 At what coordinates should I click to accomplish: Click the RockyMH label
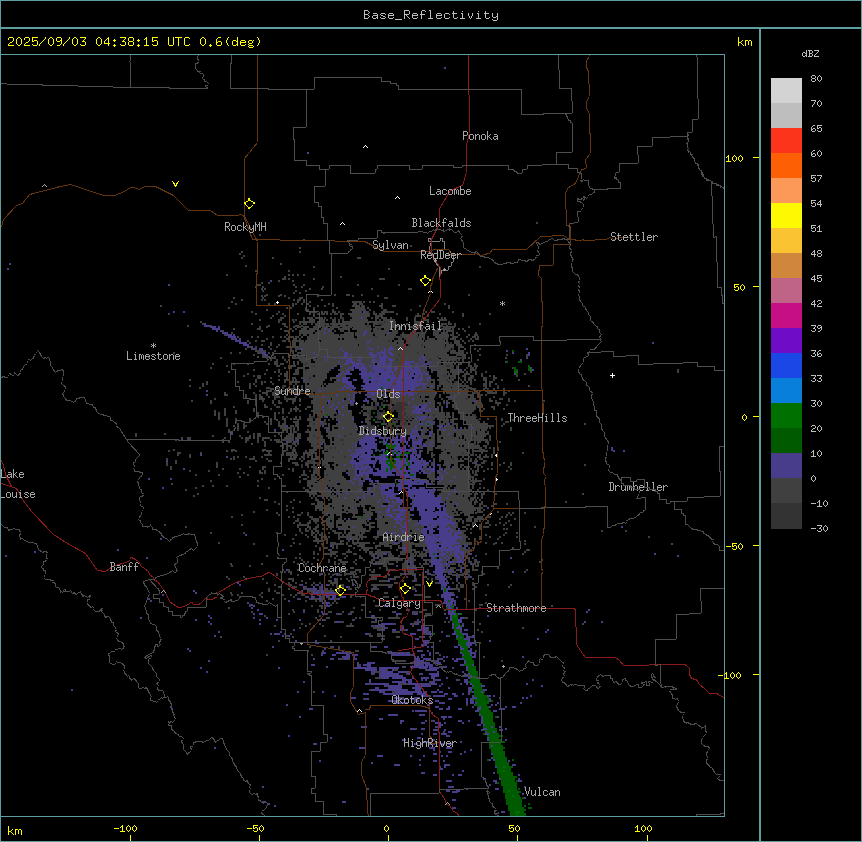click(x=245, y=227)
